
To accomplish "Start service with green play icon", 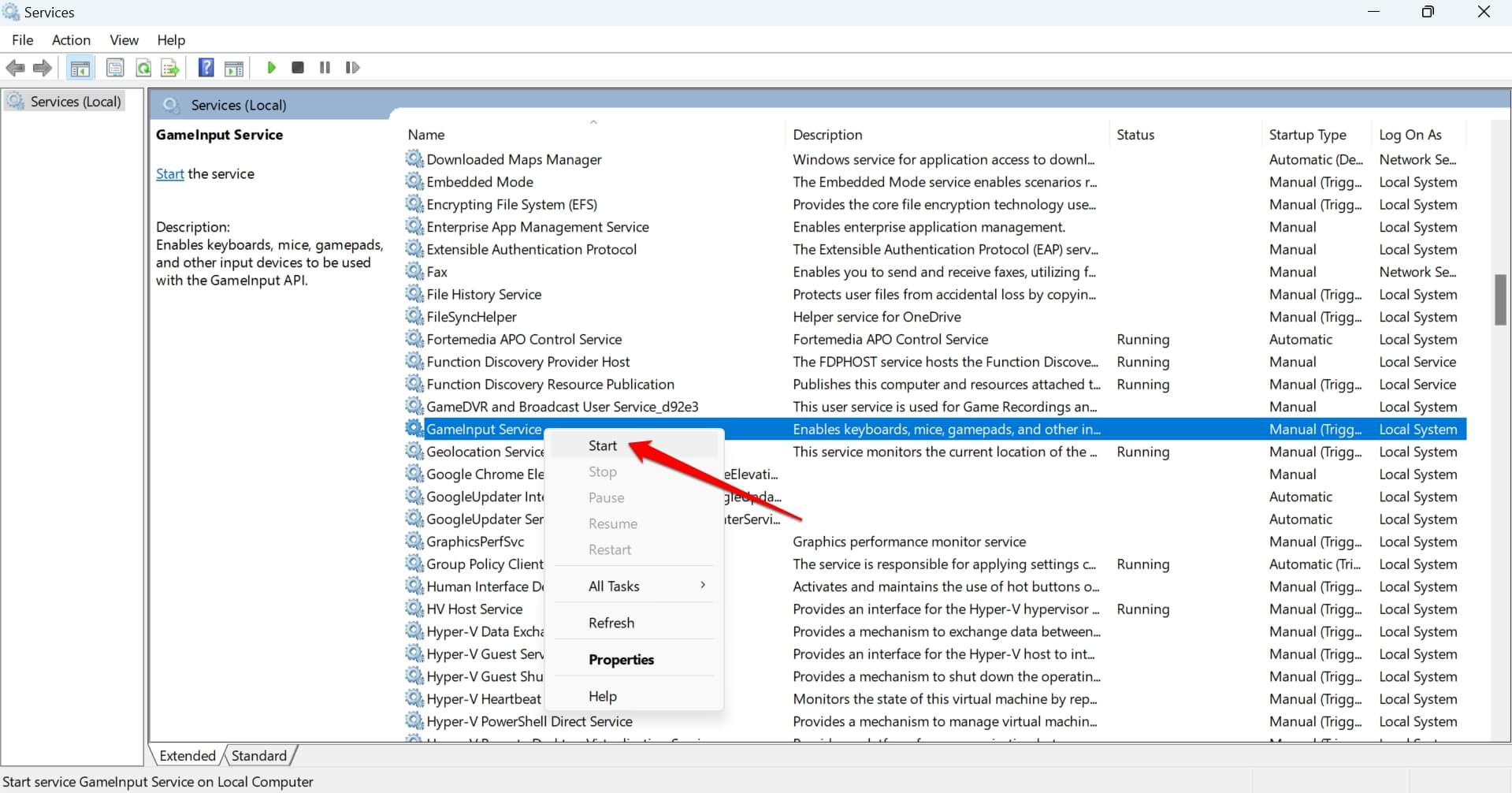I will [271, 68].
